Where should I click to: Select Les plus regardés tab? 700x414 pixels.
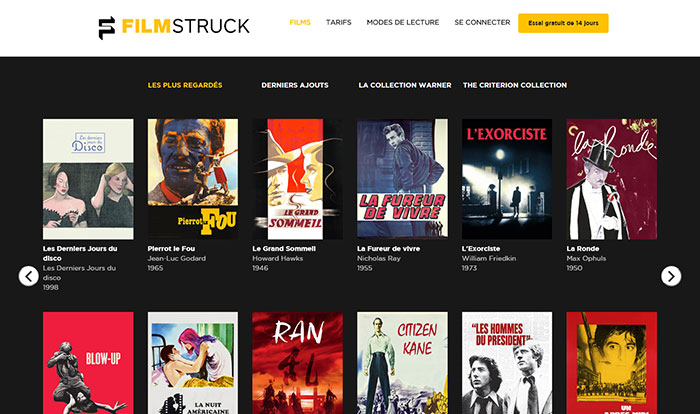pyautogui.click(x=185, y=85)
